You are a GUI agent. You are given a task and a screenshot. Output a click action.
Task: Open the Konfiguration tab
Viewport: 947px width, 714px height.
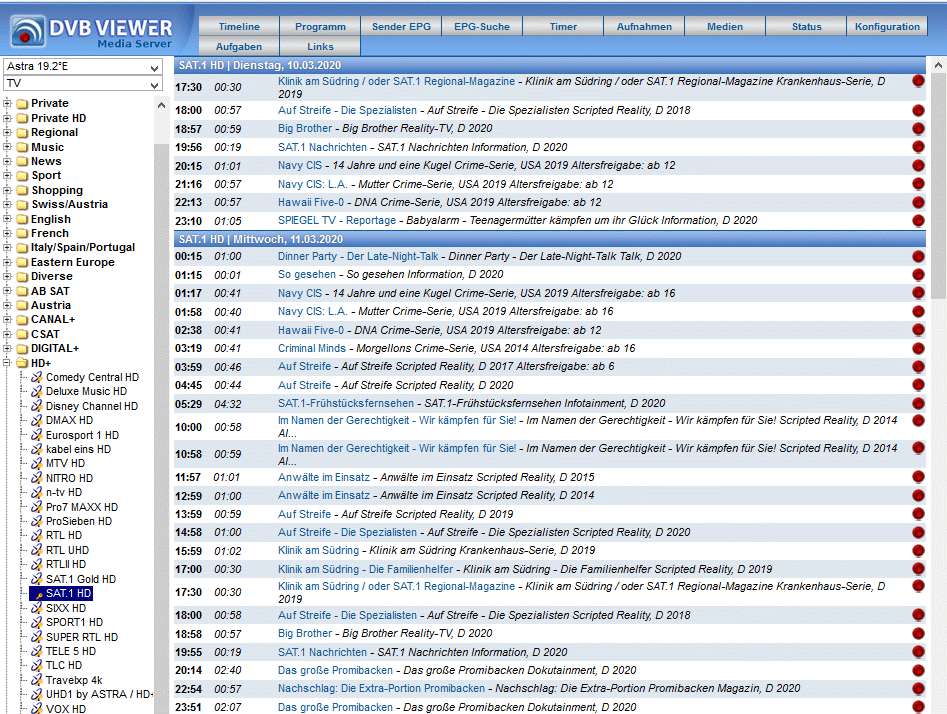887,27
